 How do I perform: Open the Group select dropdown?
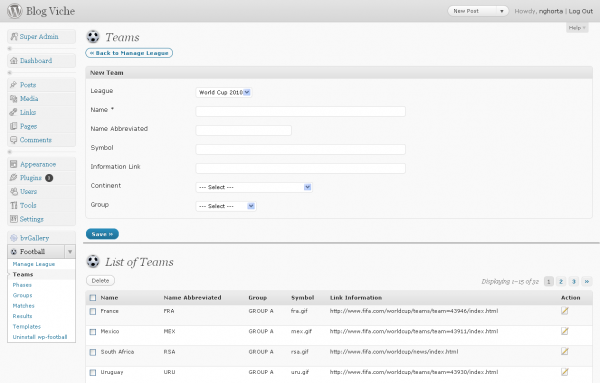coord(226,206)
